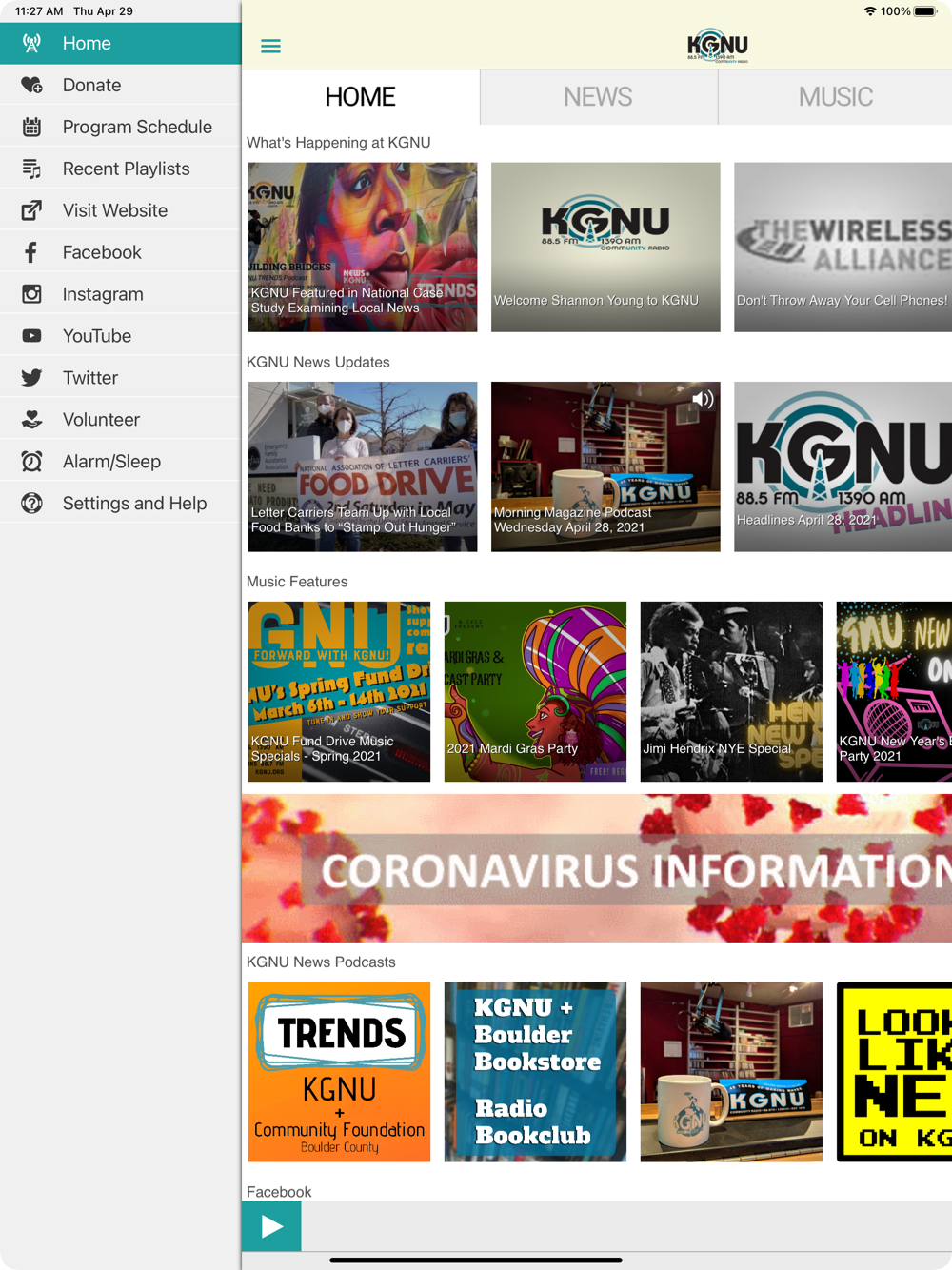Open Settings and Help entry
The image size is (952, 1270).
[120, 505]
